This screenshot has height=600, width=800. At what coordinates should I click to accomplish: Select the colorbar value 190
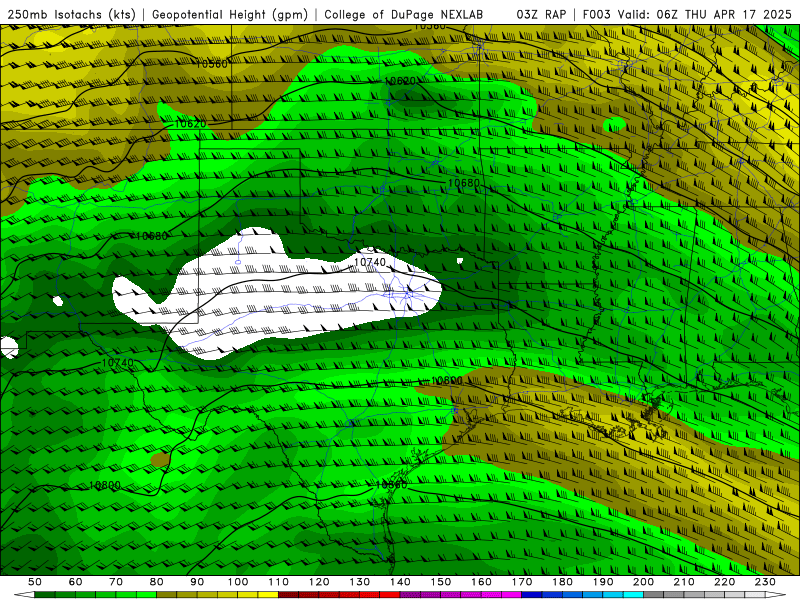tap(603, 582)
